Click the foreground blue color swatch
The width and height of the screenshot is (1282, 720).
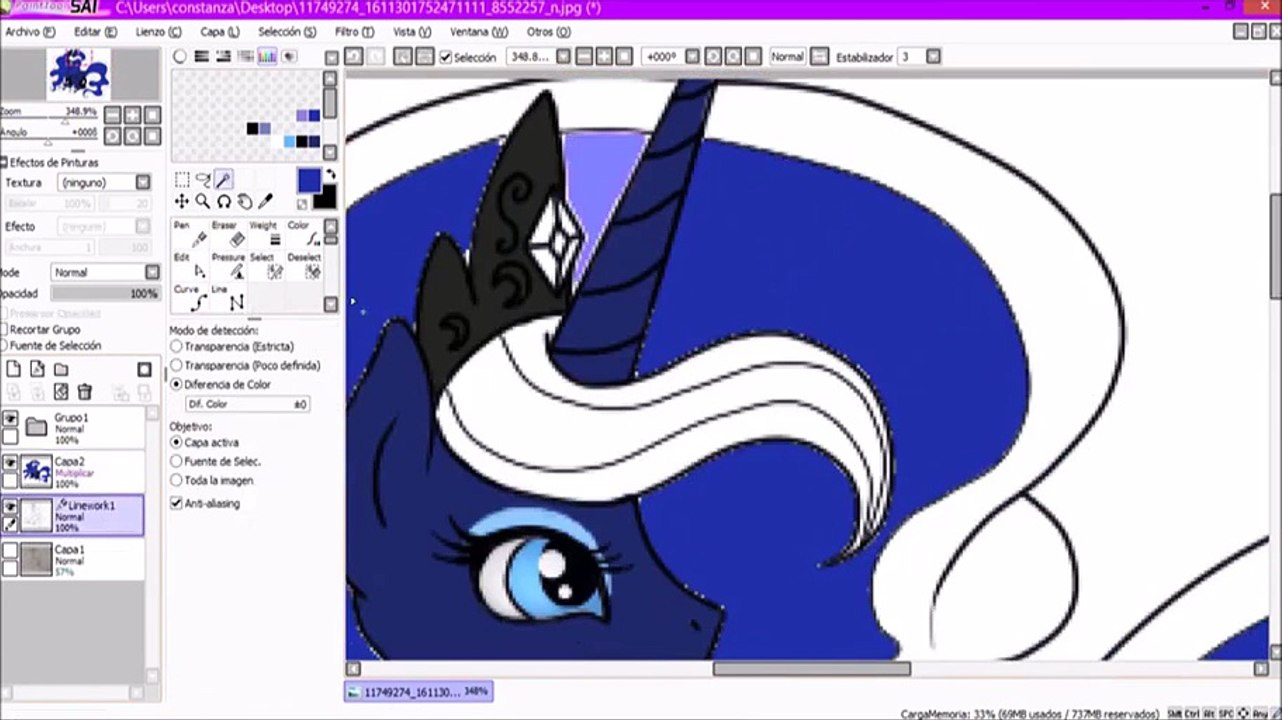(x=309, y=181)
